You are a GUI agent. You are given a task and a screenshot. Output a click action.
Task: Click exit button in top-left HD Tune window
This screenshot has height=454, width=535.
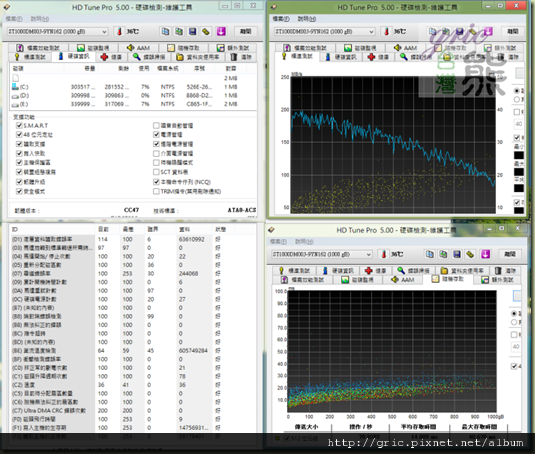point(246,31)
